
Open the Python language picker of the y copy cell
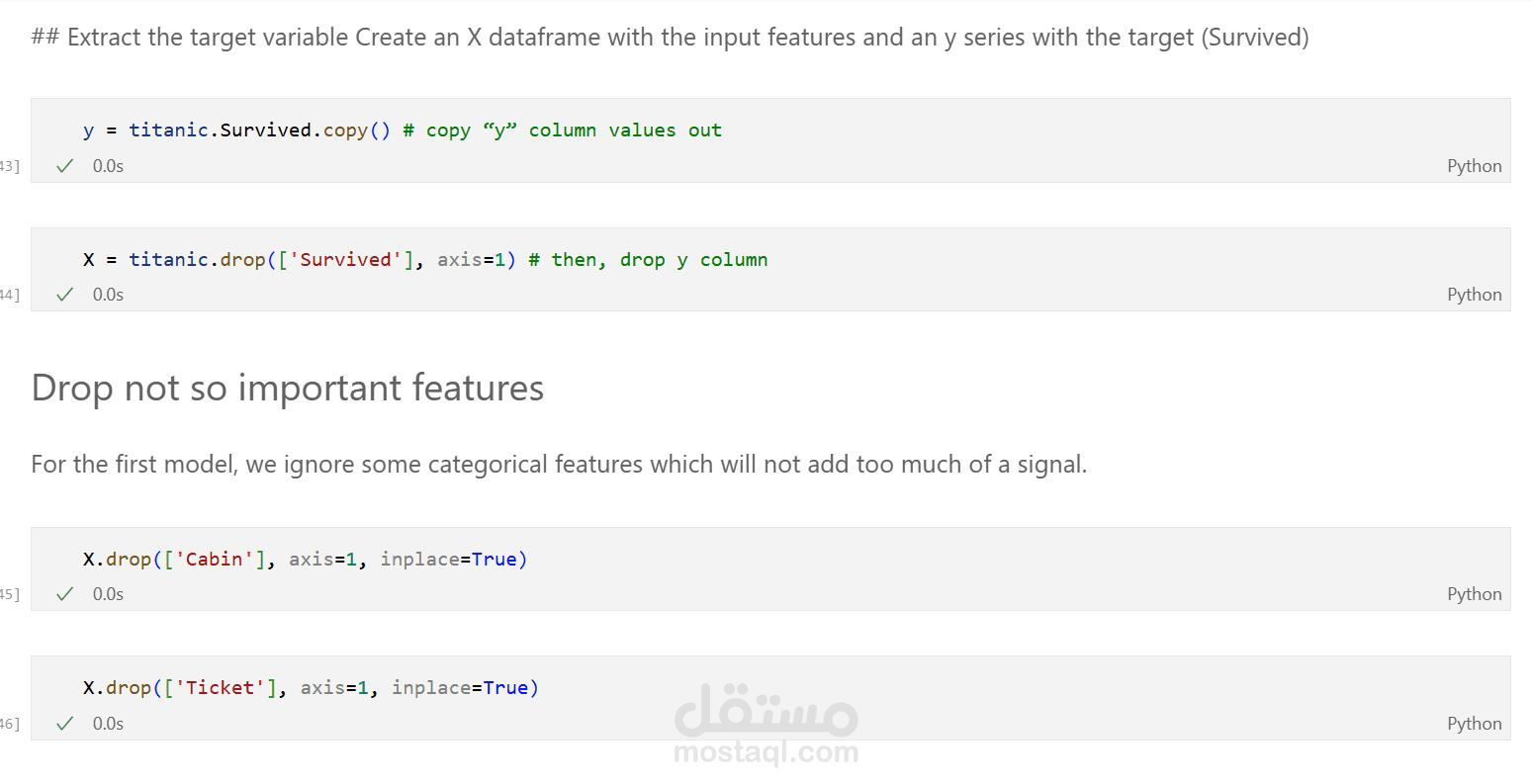1474,166
